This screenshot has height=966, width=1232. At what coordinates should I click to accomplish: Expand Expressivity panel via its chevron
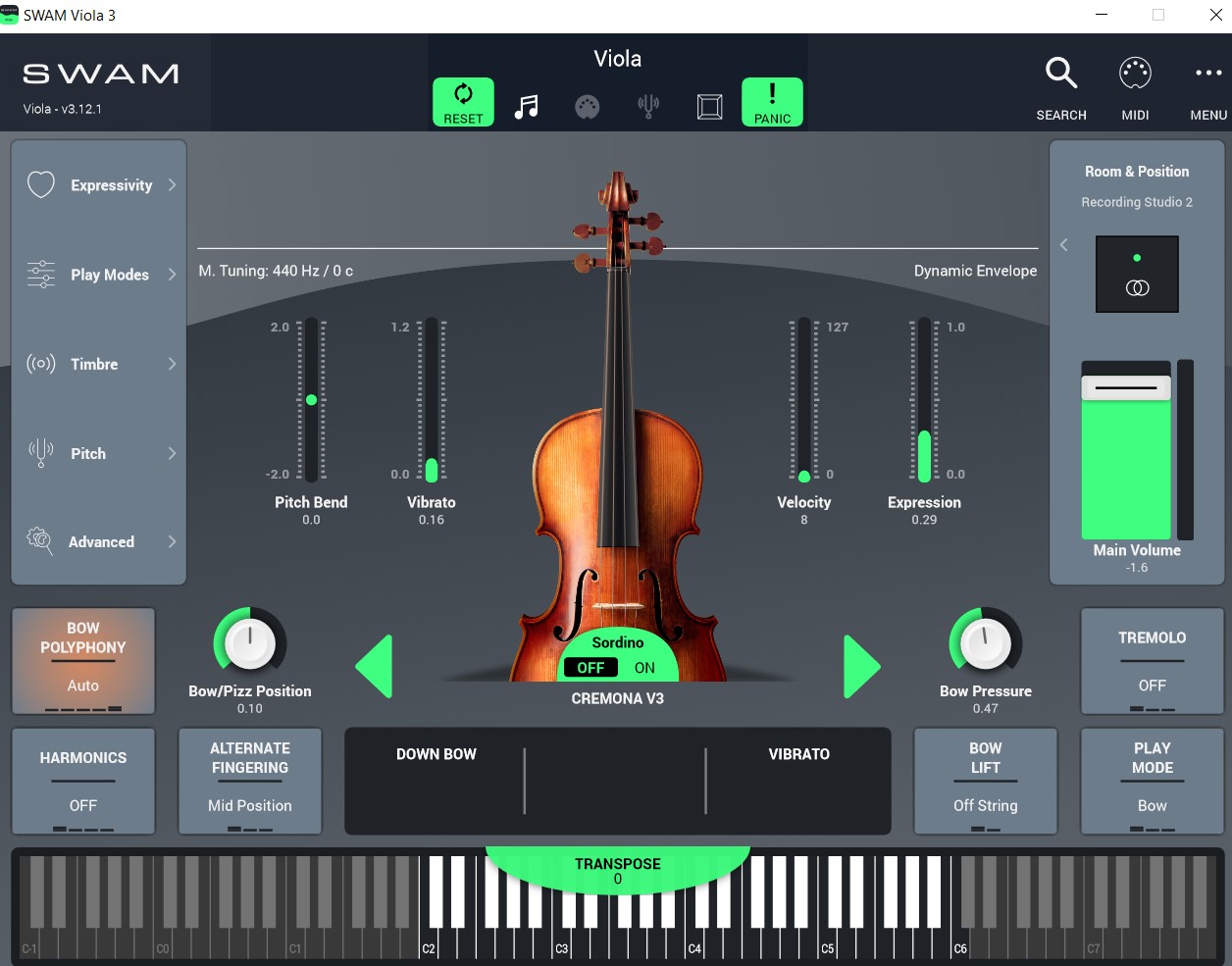(172, 184)
